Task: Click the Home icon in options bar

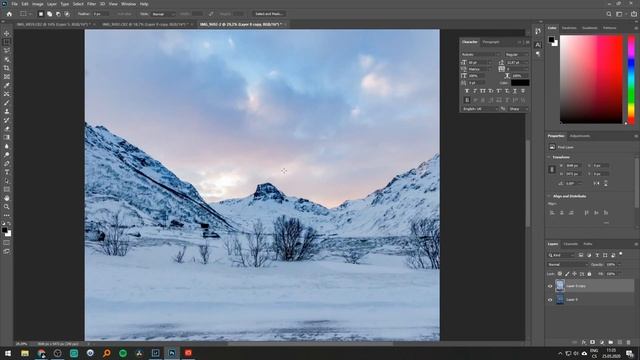Action: (9, 14)
